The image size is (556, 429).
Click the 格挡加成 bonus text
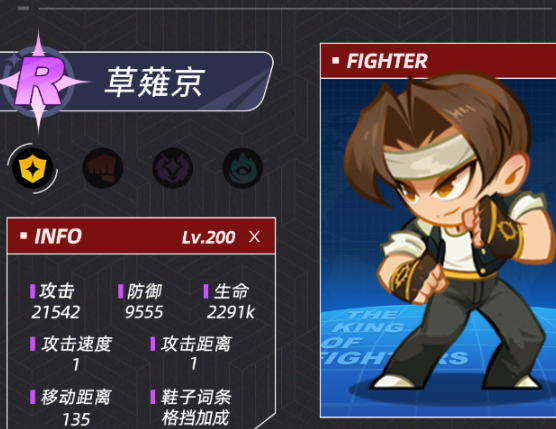click(x=195, y=418)
